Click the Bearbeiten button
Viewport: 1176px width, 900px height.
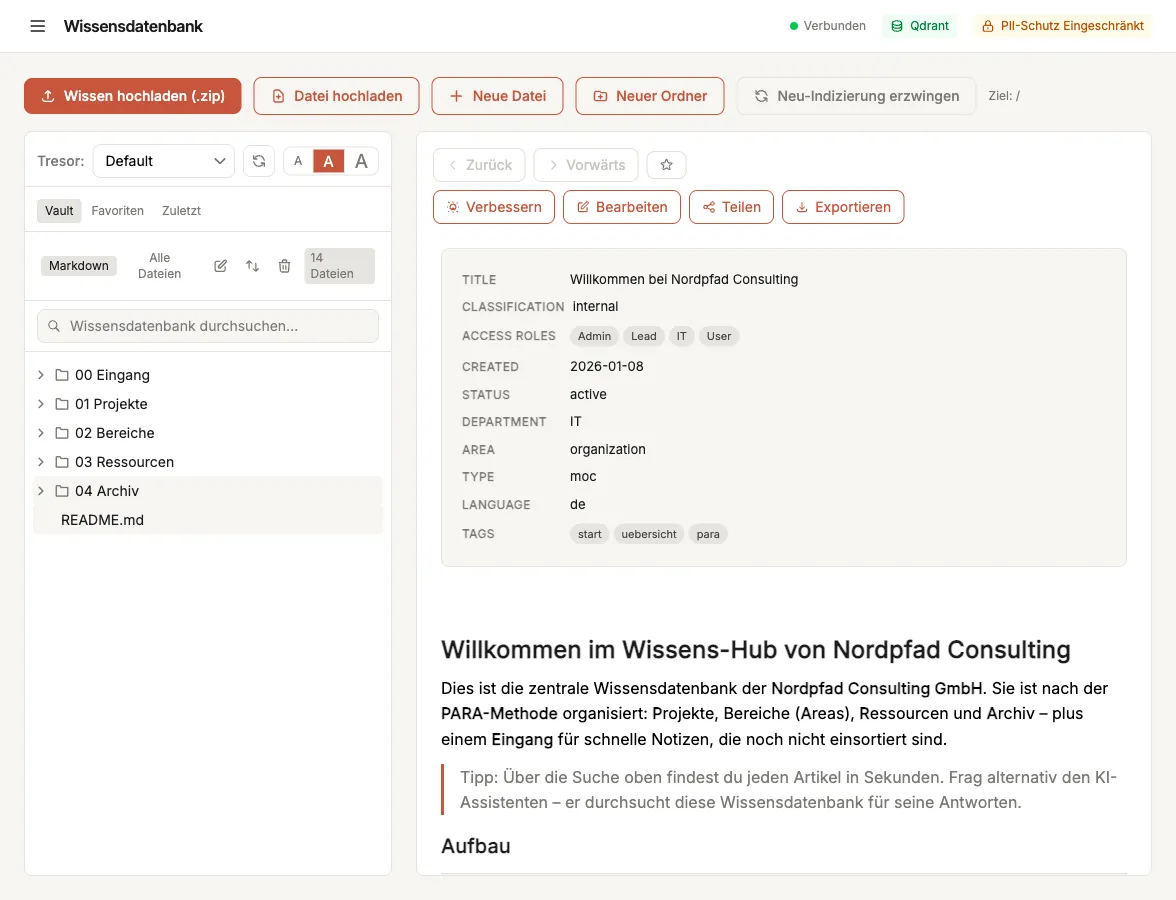[622, 207]
